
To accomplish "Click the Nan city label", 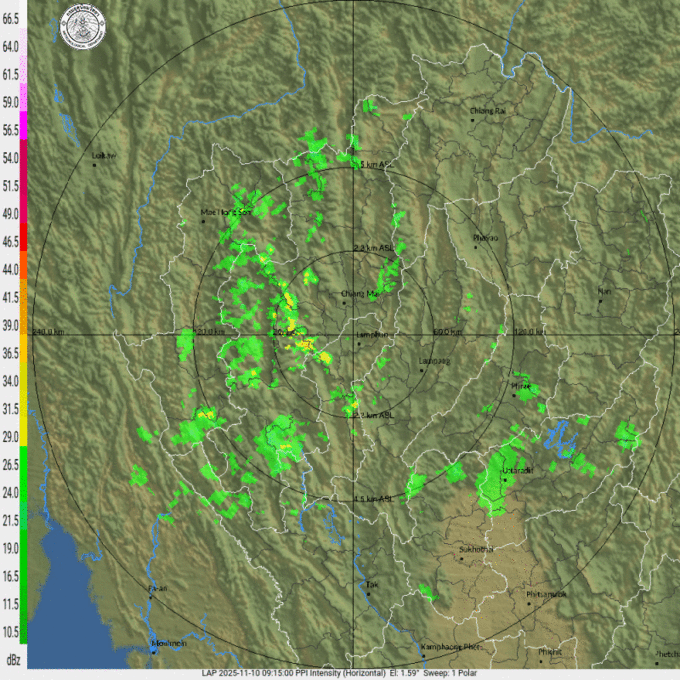I will coord(603,292).
